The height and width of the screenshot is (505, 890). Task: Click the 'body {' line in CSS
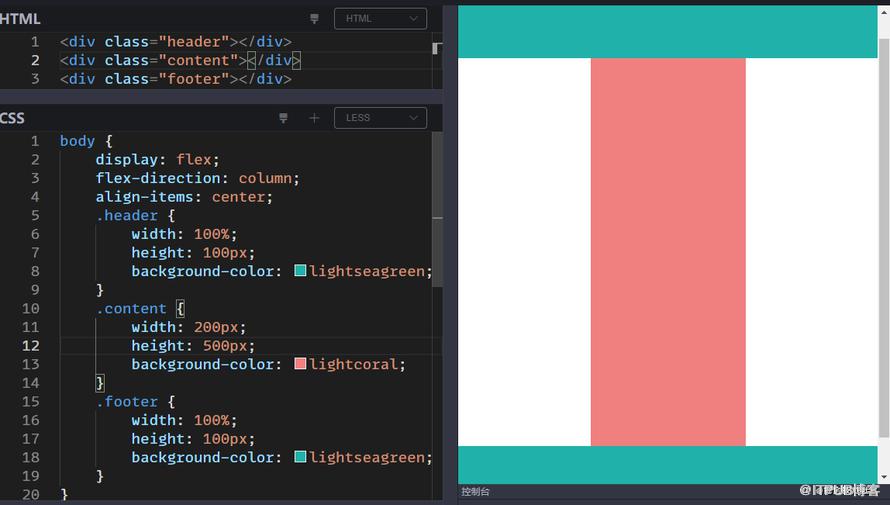(86, 141)
